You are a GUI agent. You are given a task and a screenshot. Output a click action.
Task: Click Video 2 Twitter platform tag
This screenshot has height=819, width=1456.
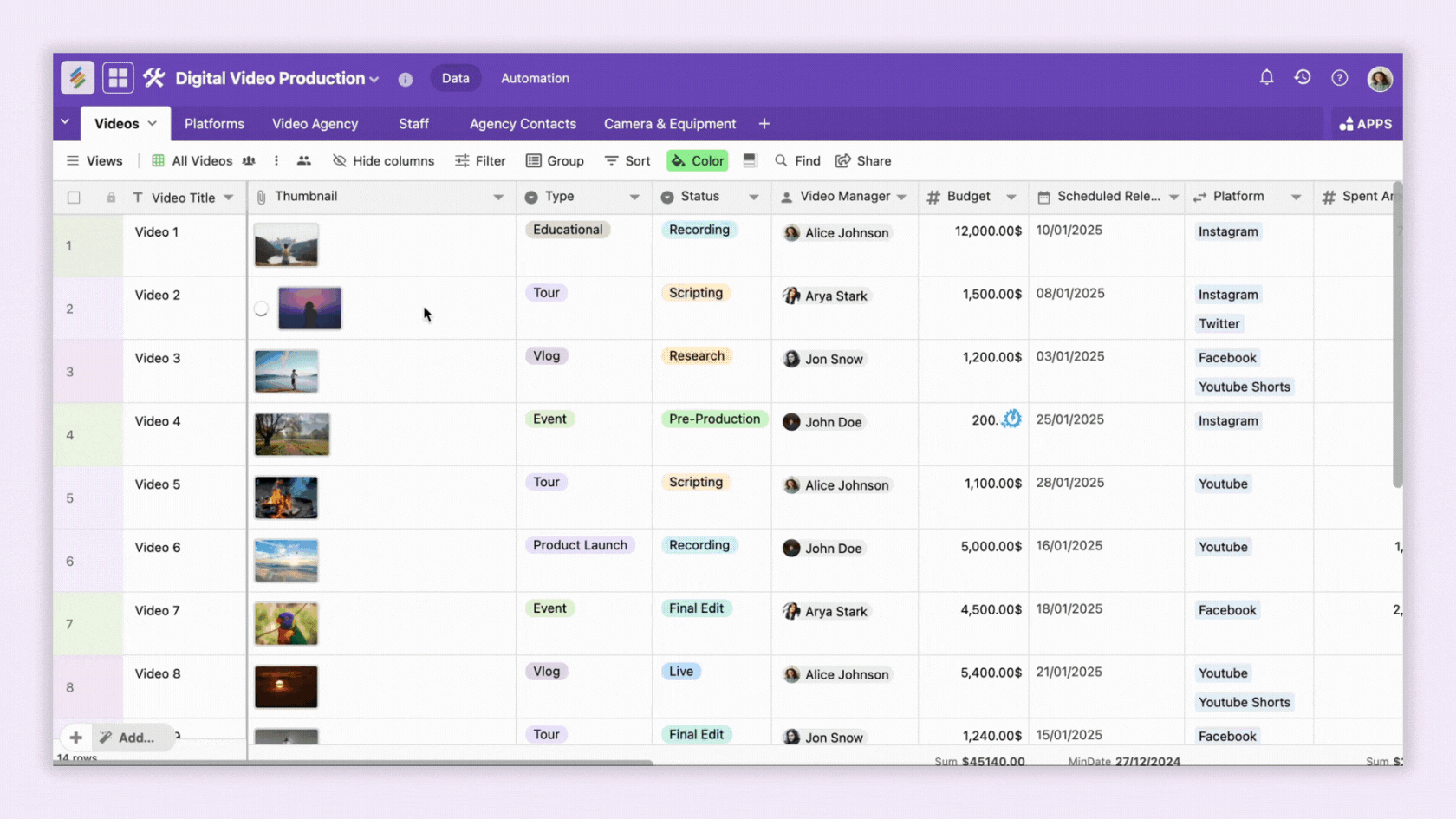1219,324
